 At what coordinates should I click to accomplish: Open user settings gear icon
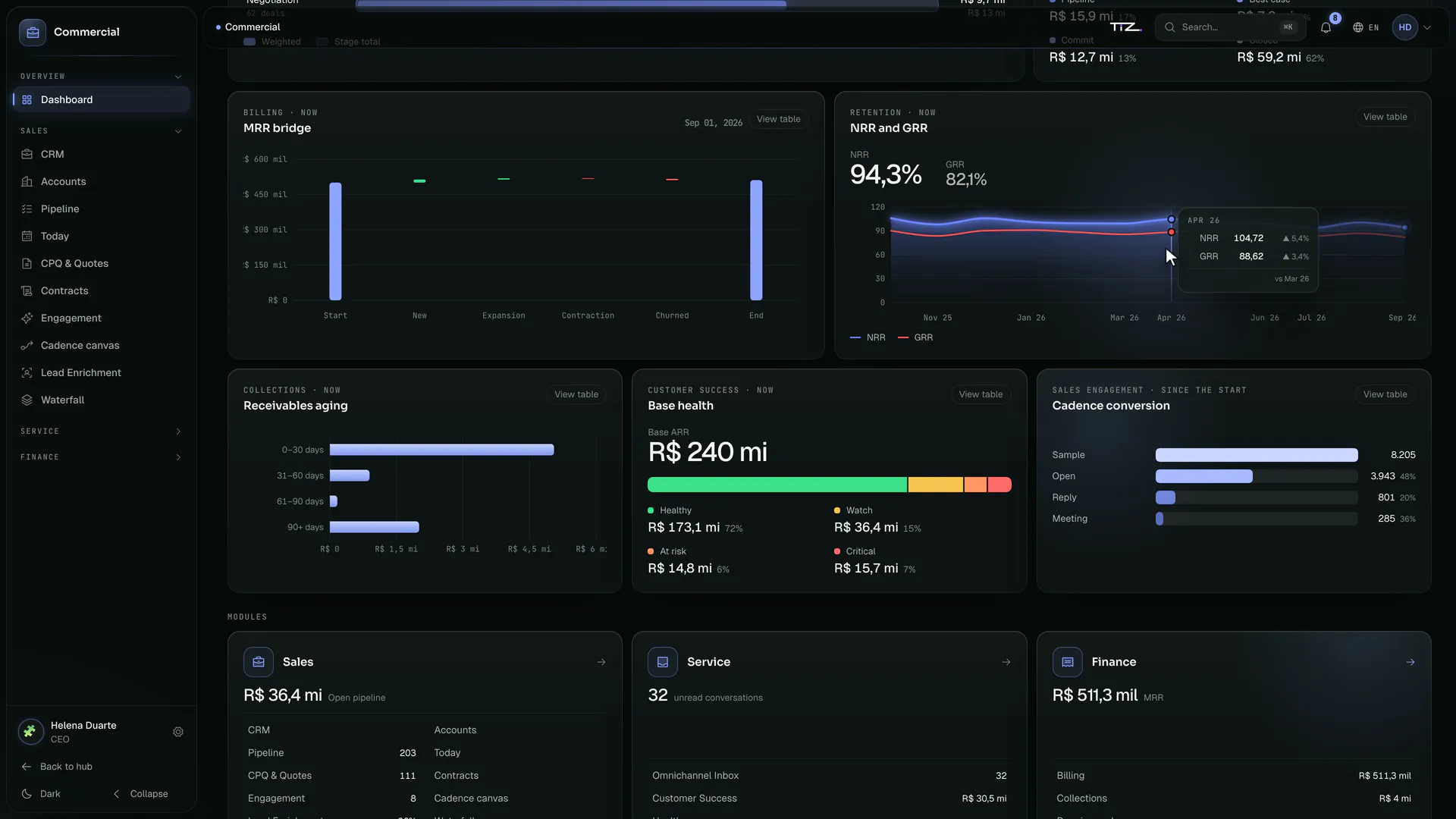[x=178, y=733]
